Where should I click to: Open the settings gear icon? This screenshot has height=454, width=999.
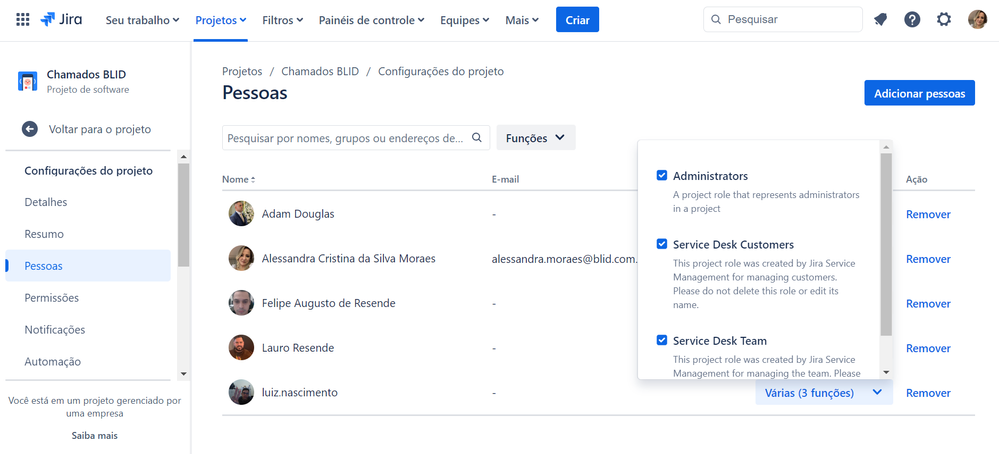click(944, 20)
